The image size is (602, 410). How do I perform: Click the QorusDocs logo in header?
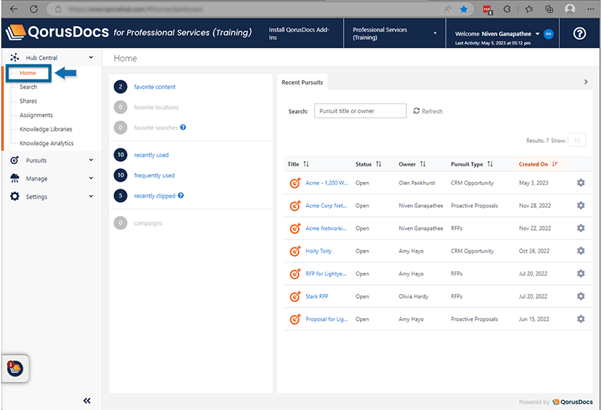(x=58, y=32)
